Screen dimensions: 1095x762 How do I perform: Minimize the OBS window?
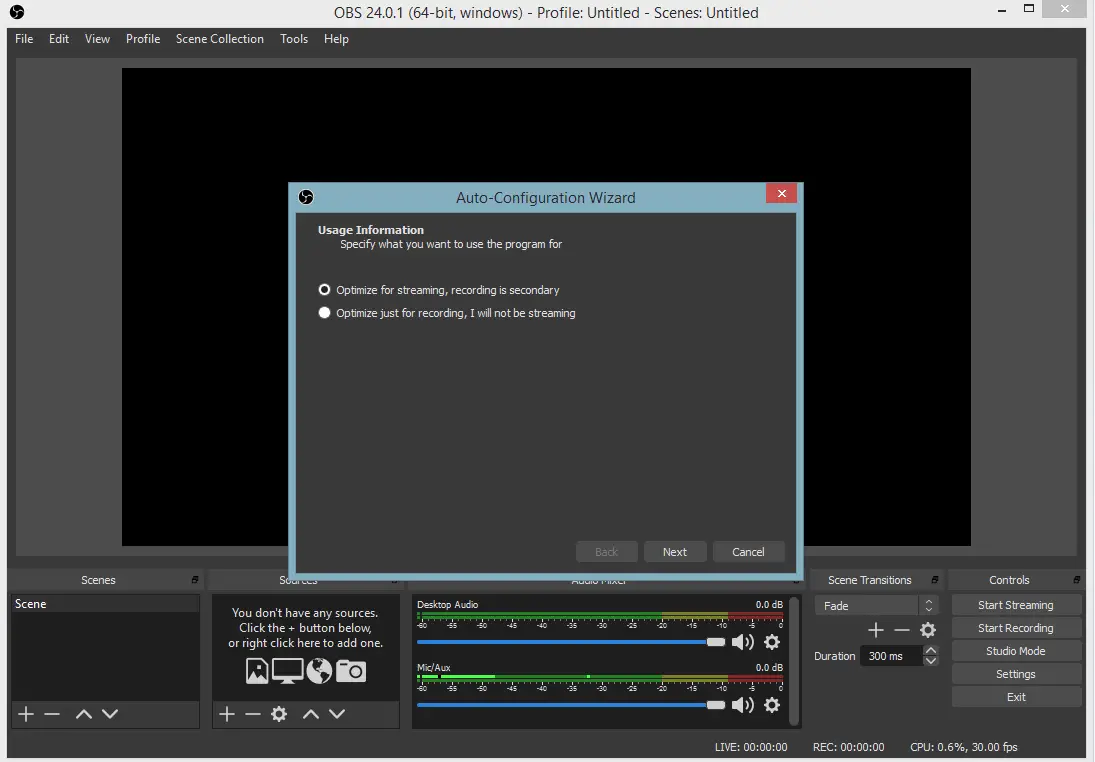(1002, 10)
